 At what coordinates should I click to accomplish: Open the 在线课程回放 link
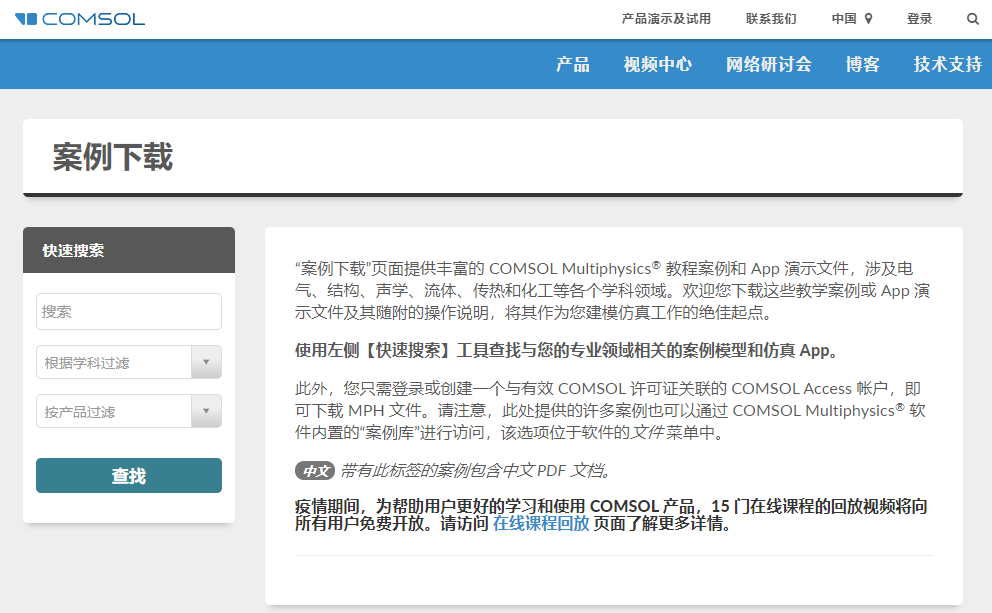click(541, 524)
